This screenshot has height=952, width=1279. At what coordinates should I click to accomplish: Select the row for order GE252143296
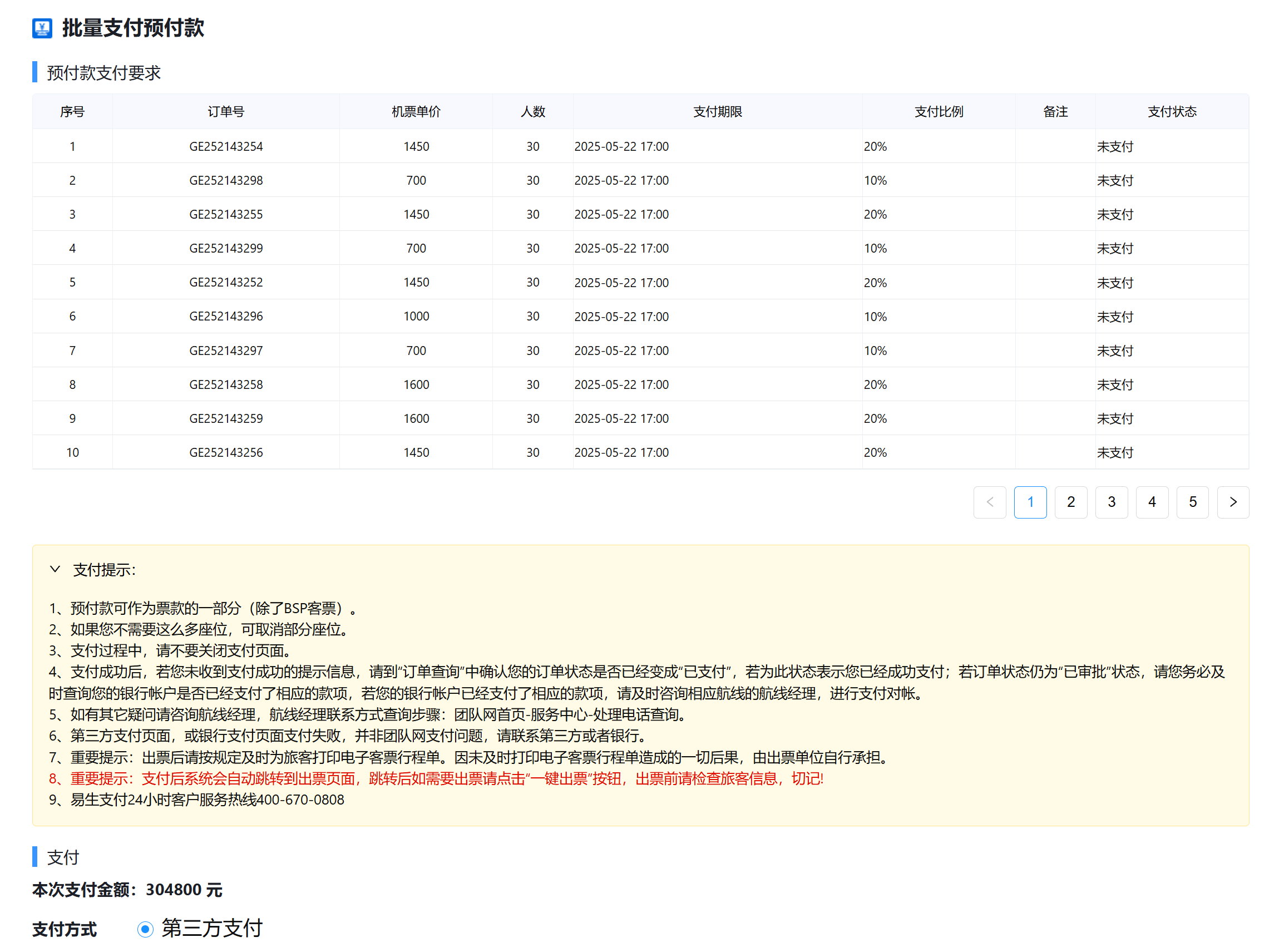point(226,317)
